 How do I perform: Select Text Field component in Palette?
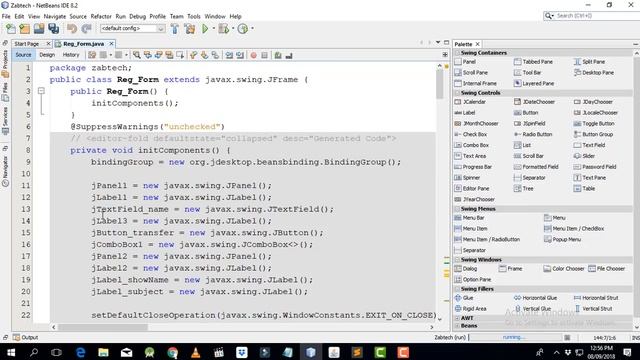click(x=589, y=145)
